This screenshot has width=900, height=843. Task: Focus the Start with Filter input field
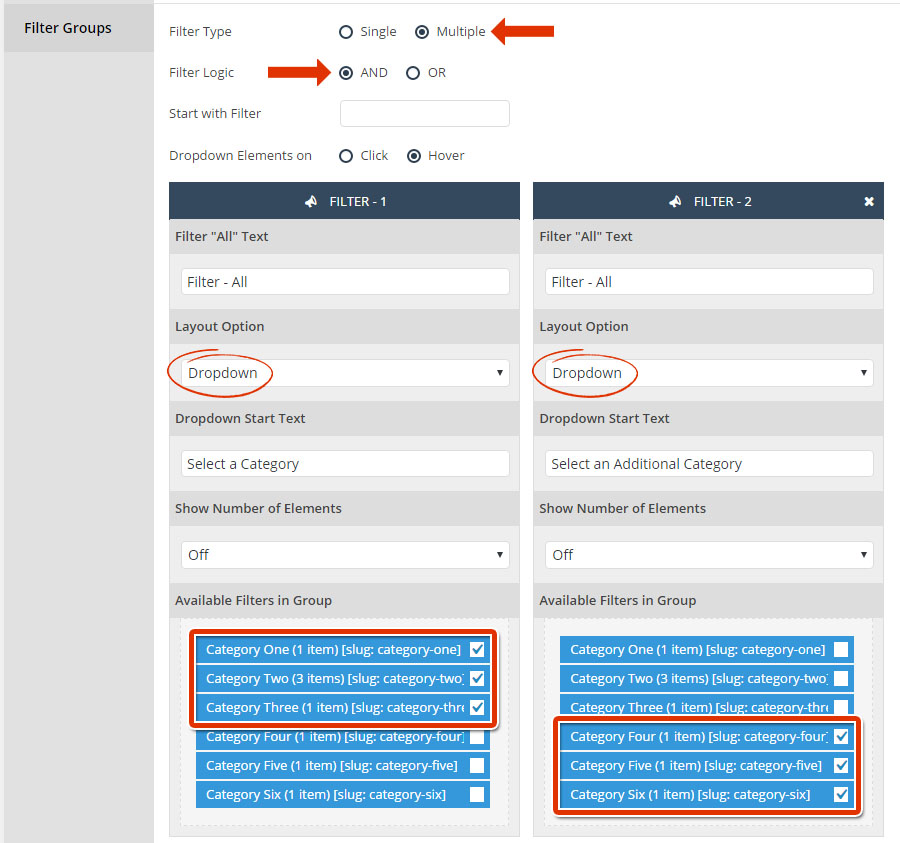tap(425, 114)
